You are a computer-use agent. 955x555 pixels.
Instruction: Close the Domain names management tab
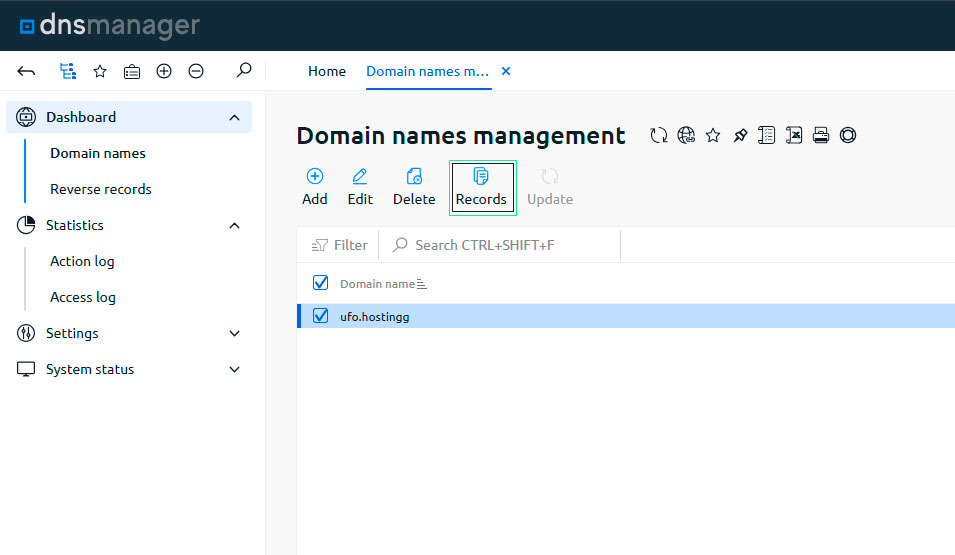pyautogui.click(x=505, y=71)
